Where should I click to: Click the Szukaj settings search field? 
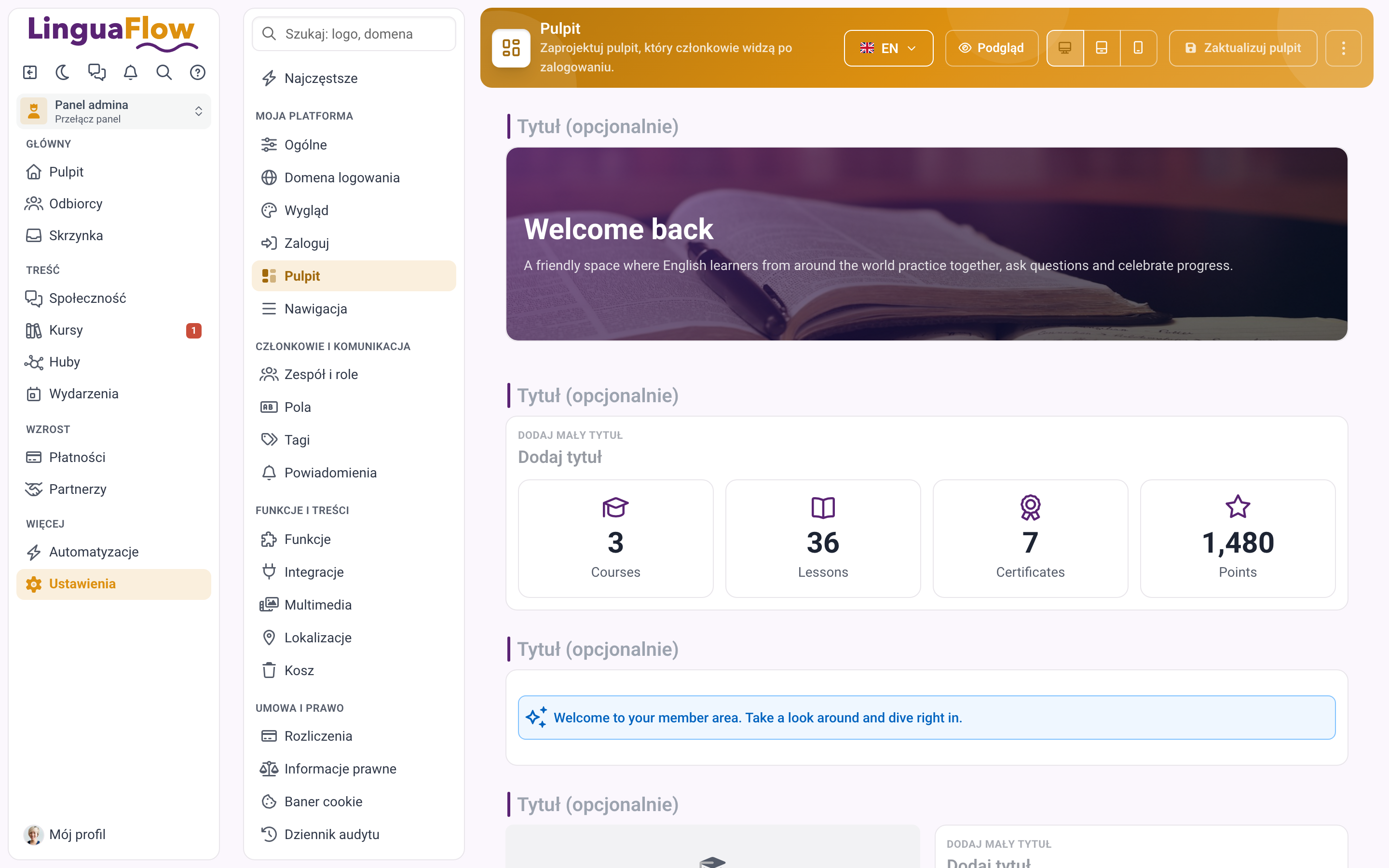(x=354, y=34)
